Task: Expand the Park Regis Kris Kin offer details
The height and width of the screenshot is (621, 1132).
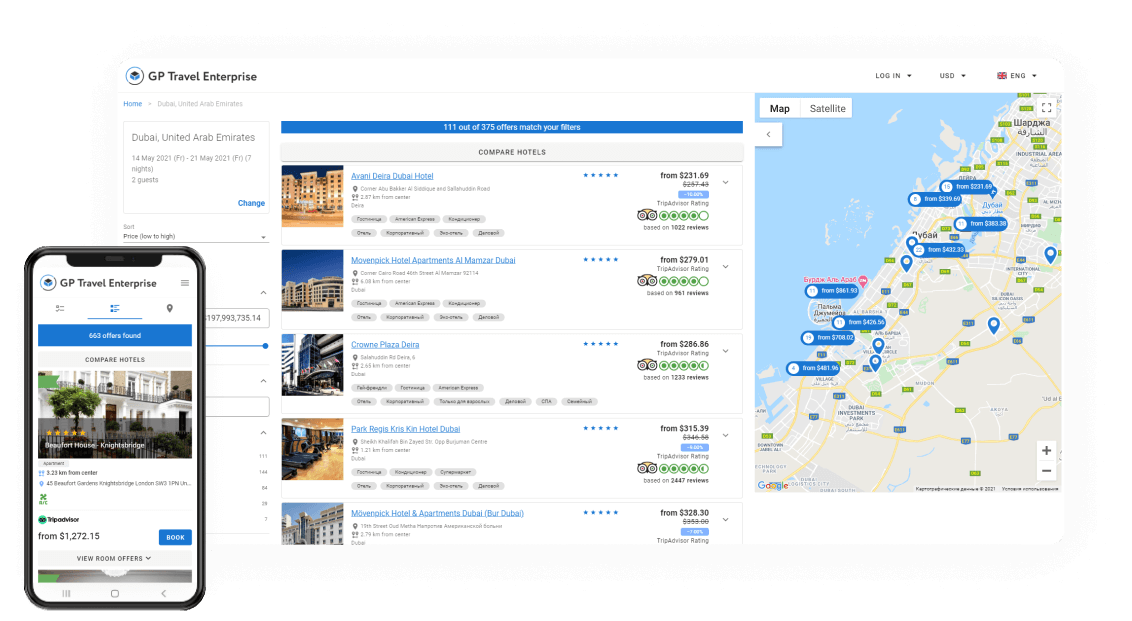Action: pyautogui.click(x=726, y=436)
